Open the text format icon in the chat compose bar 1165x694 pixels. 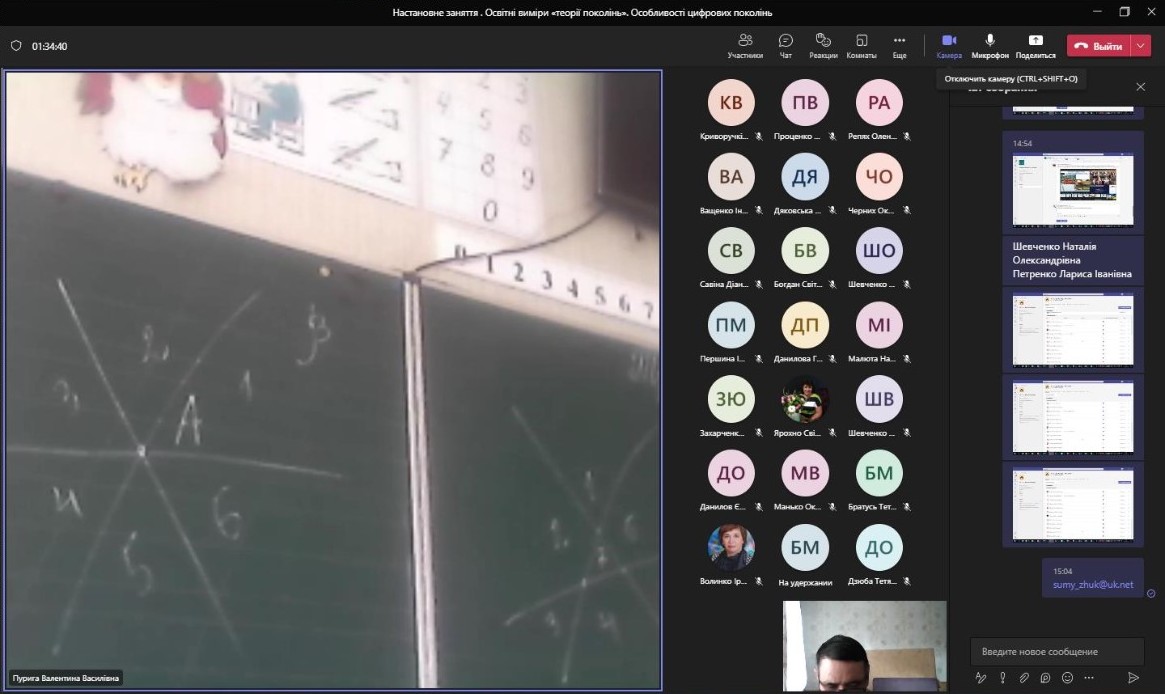coord(981,678)
